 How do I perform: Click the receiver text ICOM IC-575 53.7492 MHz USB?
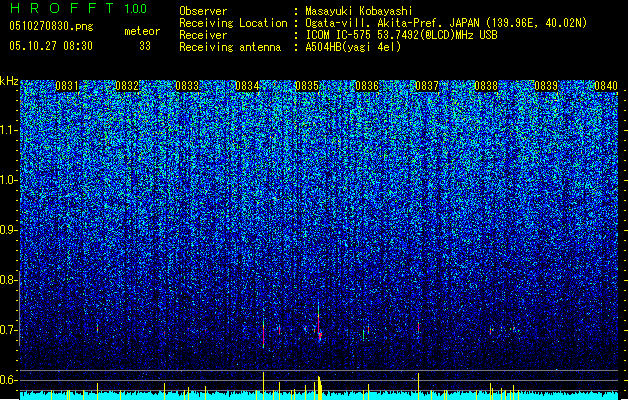[x=401, y=35]
